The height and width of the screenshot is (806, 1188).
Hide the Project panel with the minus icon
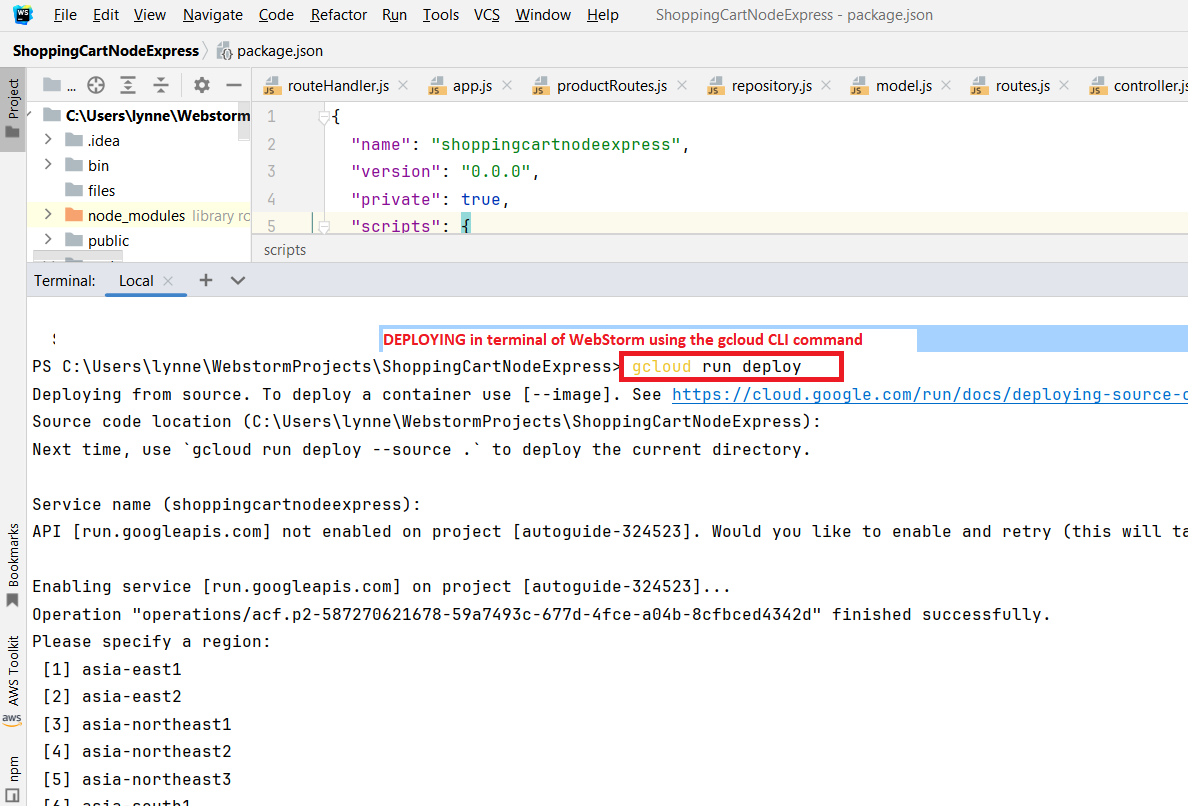click(x=233, y=85)
